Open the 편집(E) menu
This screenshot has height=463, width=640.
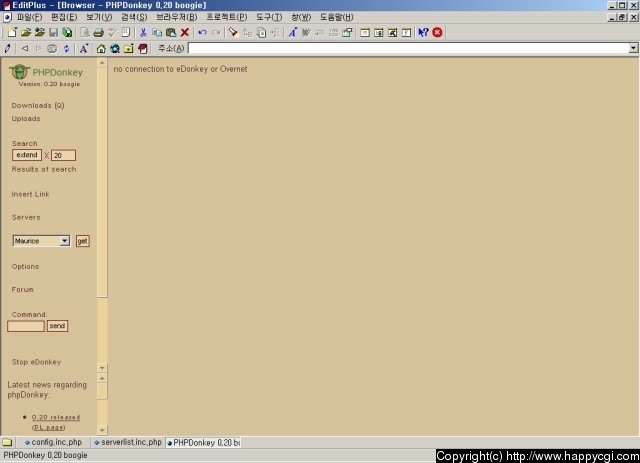pos(64,17)
